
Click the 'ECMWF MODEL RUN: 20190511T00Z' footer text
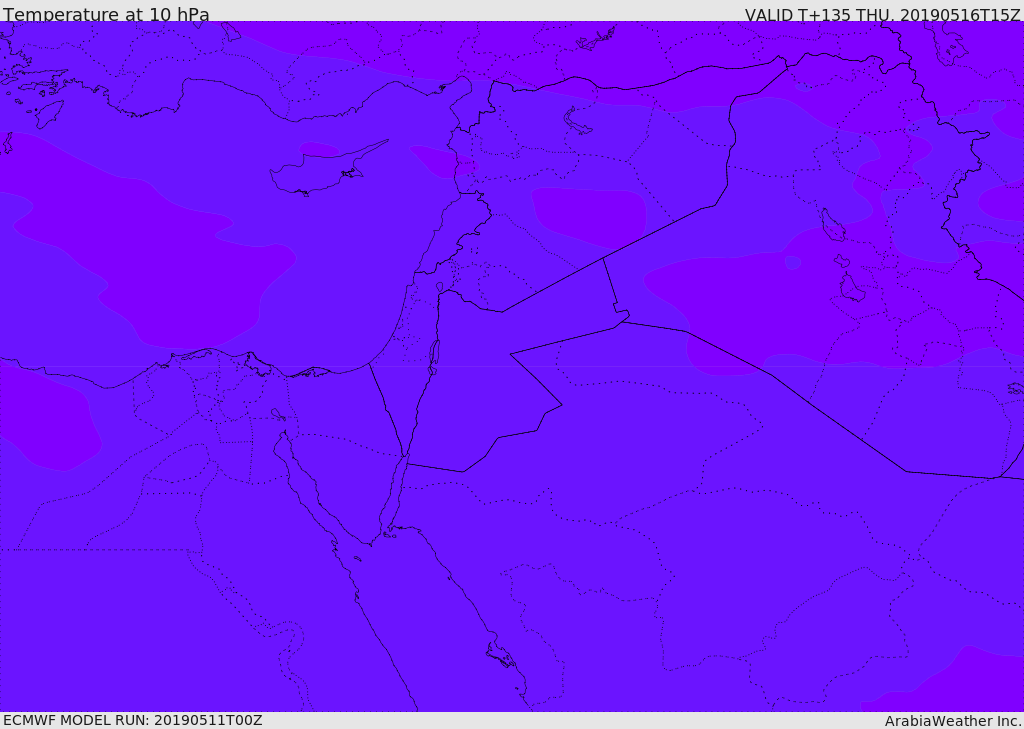coord(133,720)
